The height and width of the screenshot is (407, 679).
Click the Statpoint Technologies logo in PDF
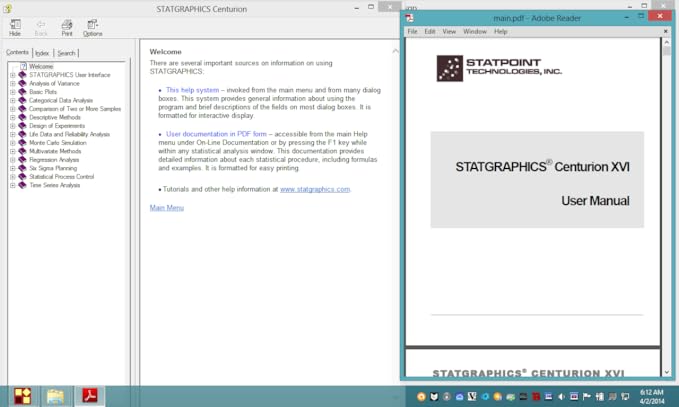pyautogui.click(x=499, y=68)
